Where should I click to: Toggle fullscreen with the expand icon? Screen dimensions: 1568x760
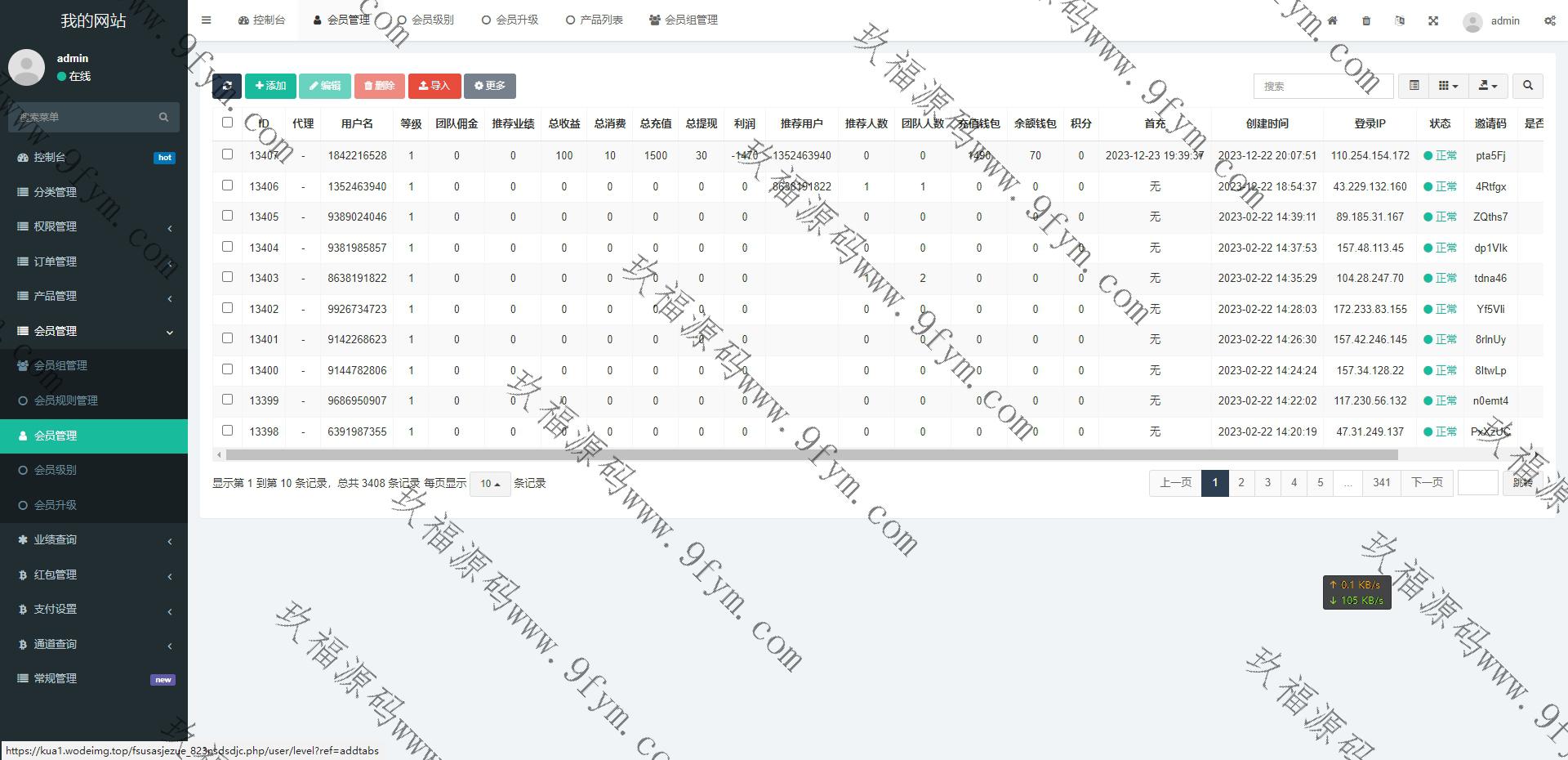(x=1433, y=20)
